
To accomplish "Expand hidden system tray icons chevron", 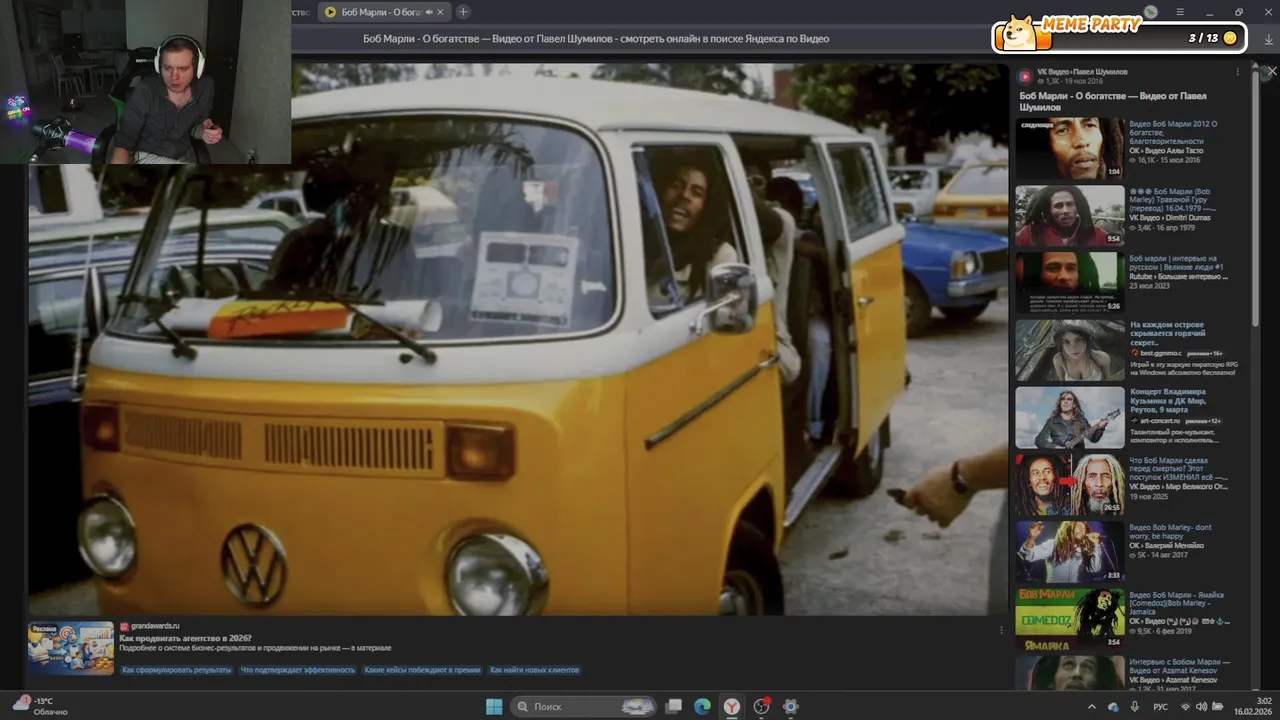I will pos(1091,706).
